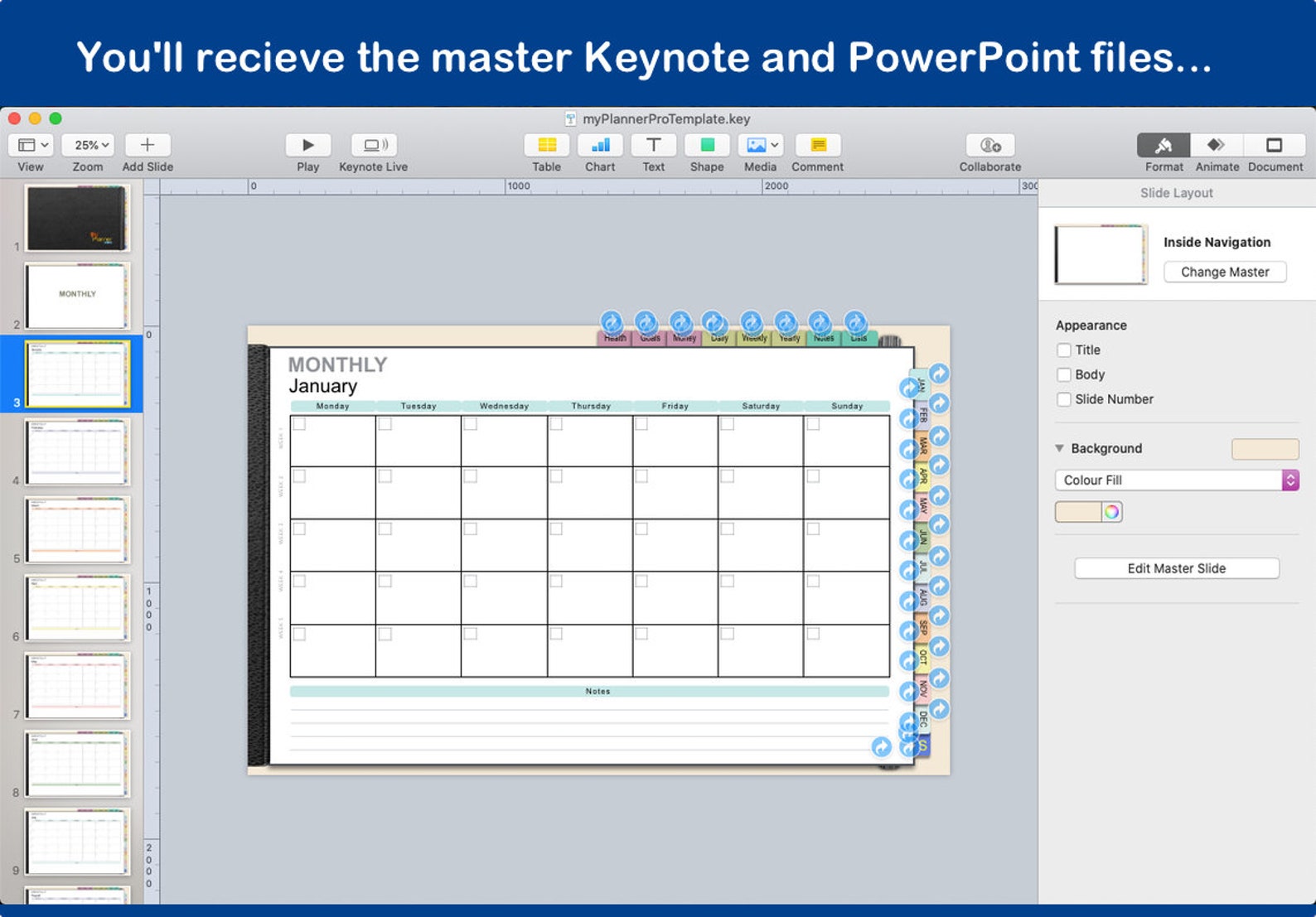This screenshot has height=917, width=1316.
Task: Click the link icon above Notes tab
Action: pos(820,322)
